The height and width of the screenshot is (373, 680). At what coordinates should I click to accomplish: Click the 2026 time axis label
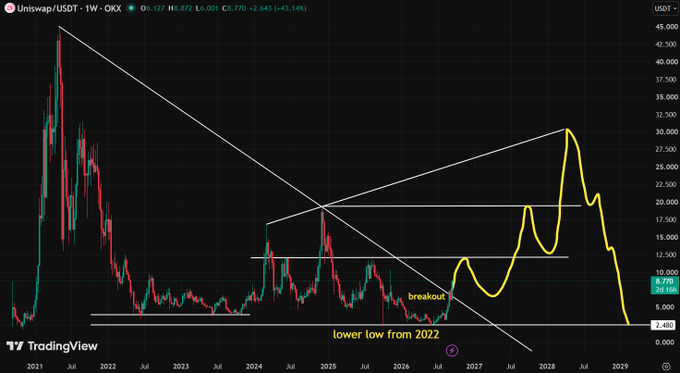click(401, 366)
